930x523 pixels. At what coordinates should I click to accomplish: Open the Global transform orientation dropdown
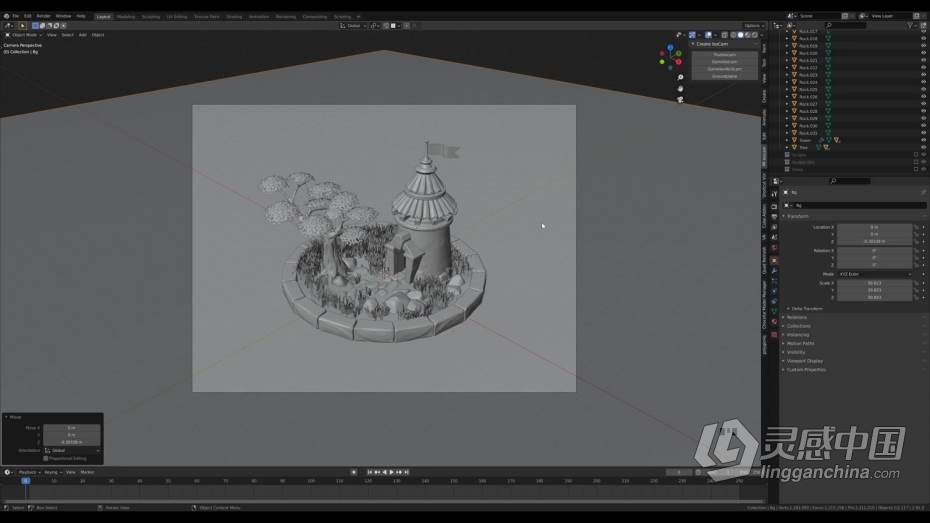pyautogui.click(x=353, y=25)
